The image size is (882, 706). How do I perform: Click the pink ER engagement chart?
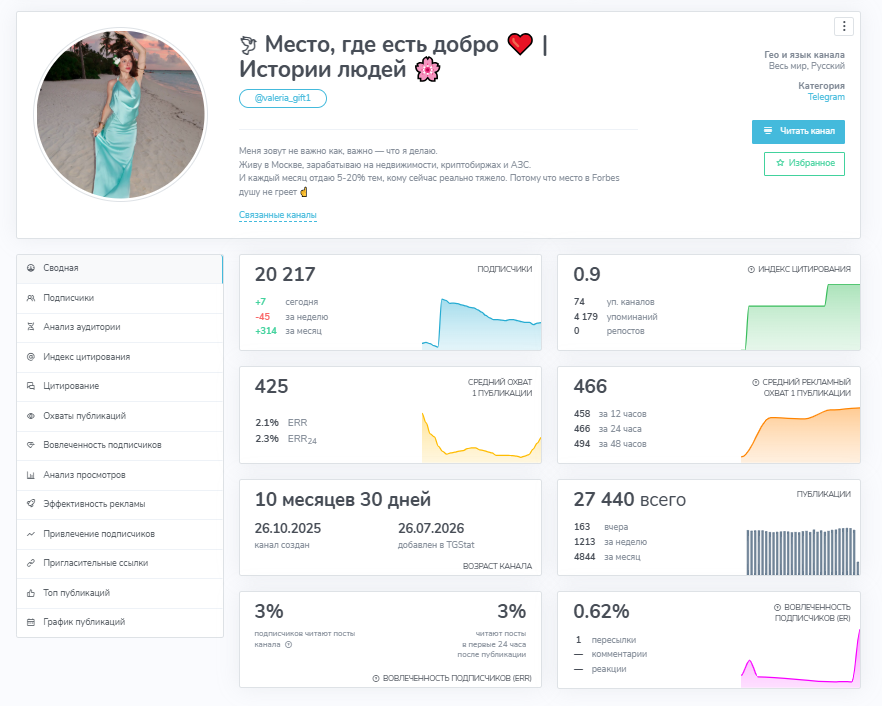pyautogui.click(x=800, y=658)
